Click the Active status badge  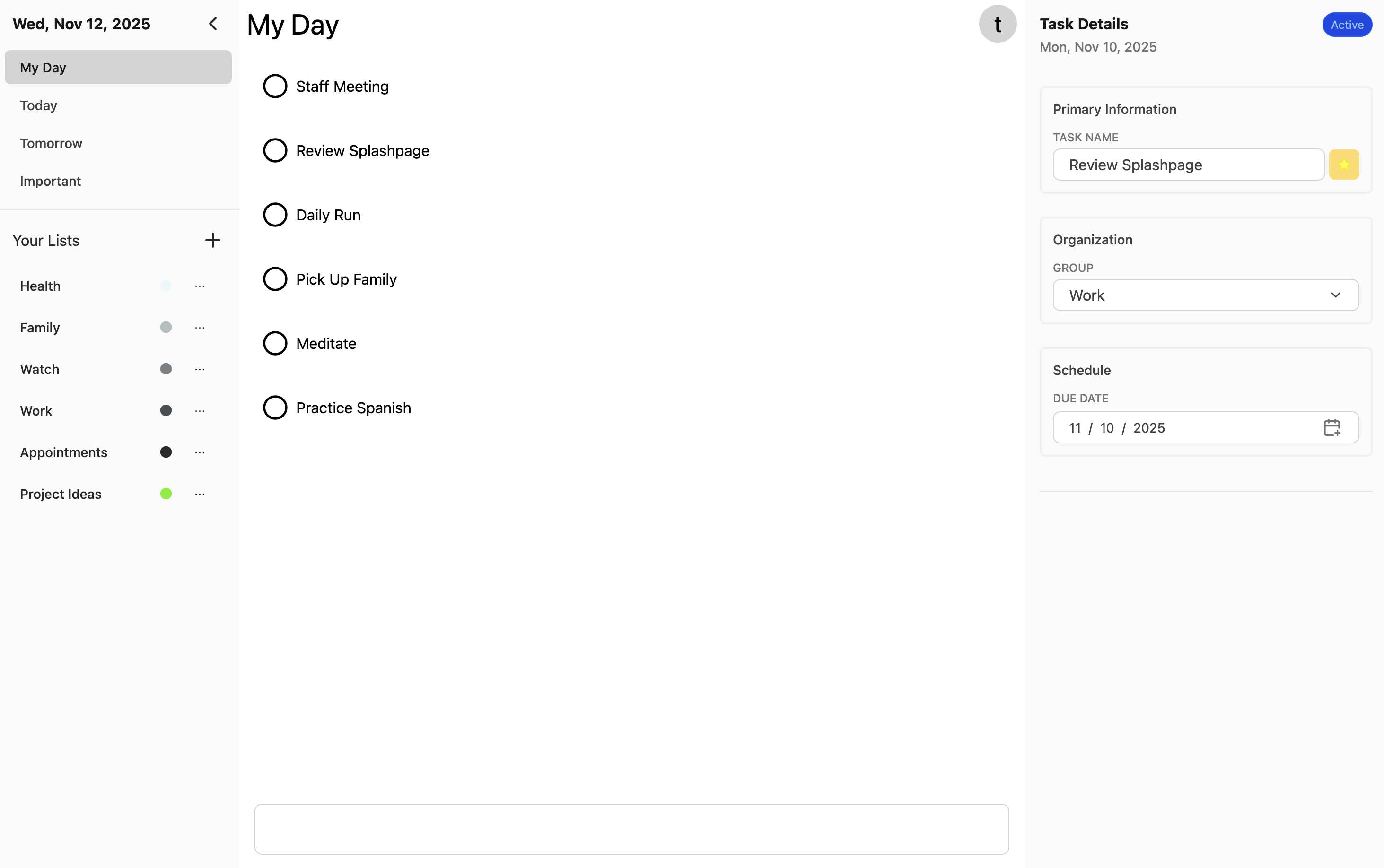point(1347,25)
